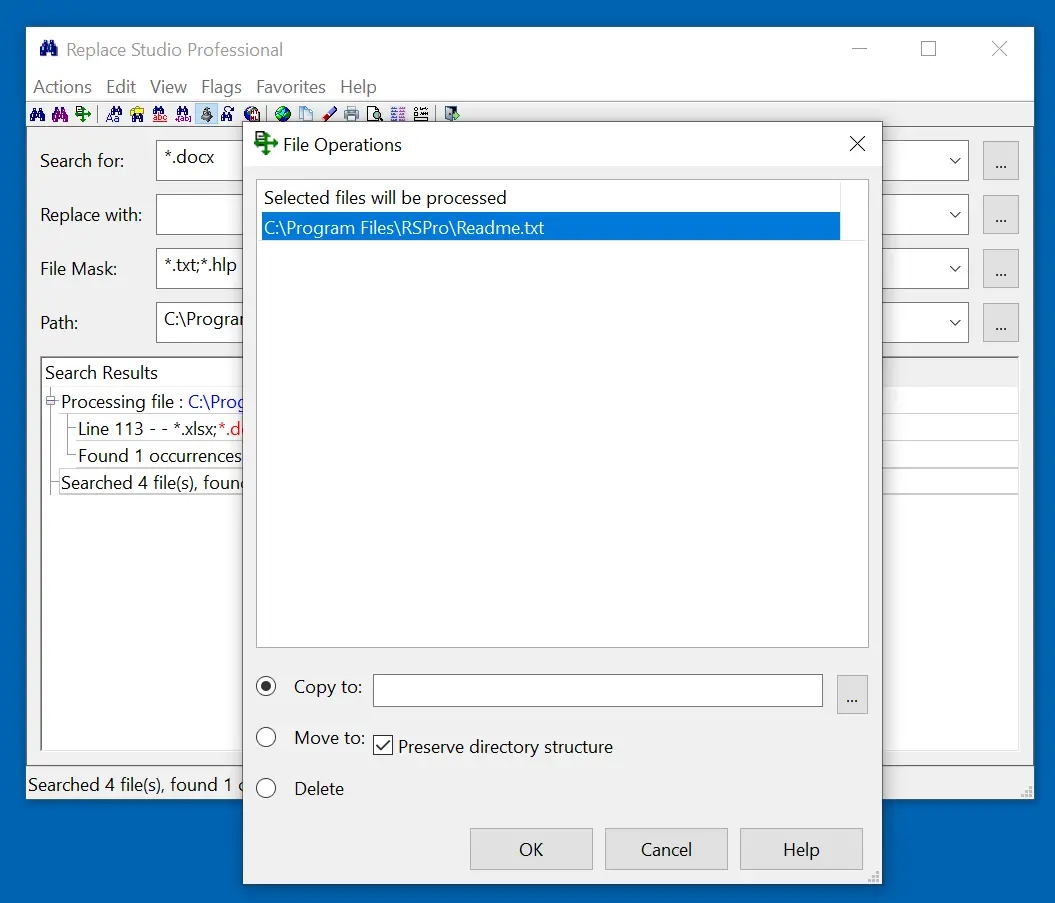This screenshot has height=903, width=1055.
Task: Click the File Operations dialog title icon
Action: 266,143
